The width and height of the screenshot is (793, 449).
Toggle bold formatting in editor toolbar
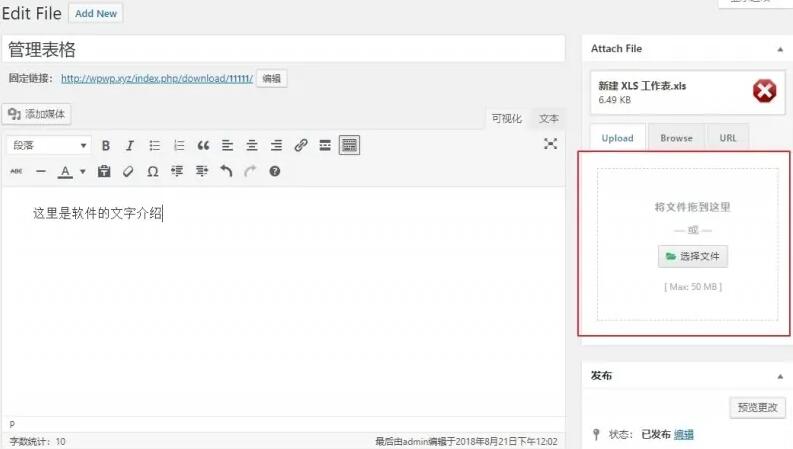coord(106,146)
